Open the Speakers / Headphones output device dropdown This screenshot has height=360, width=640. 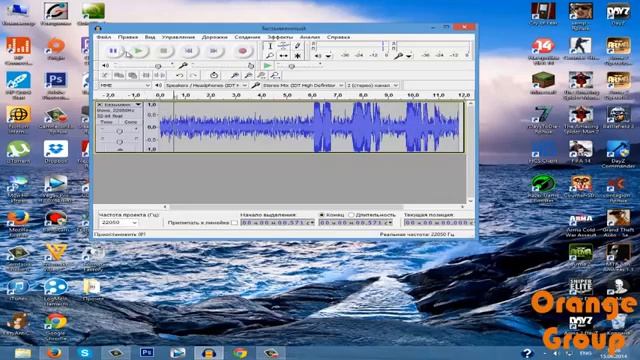pyautogui.click(x=206, y=85)
